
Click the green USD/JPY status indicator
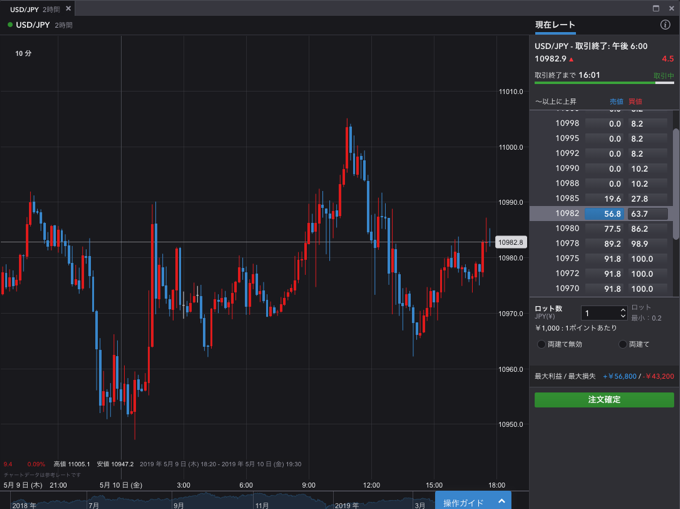pyautogui.click(x=10, y=25)
